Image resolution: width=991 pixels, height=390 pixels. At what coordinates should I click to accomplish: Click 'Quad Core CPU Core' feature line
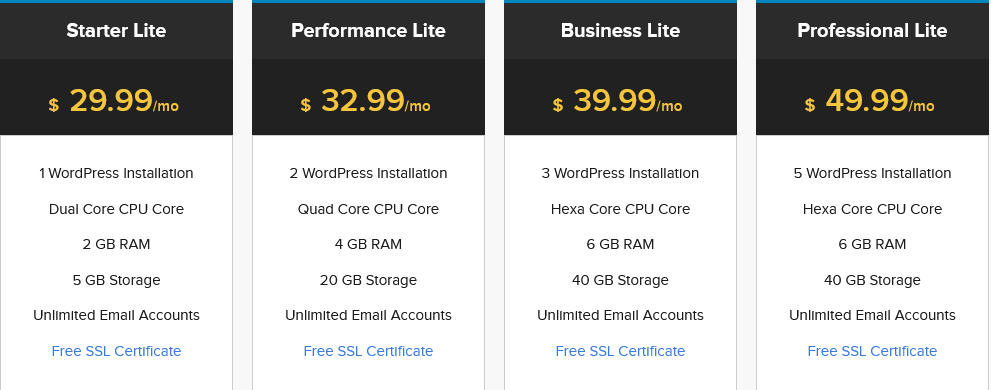pos(368,209)
